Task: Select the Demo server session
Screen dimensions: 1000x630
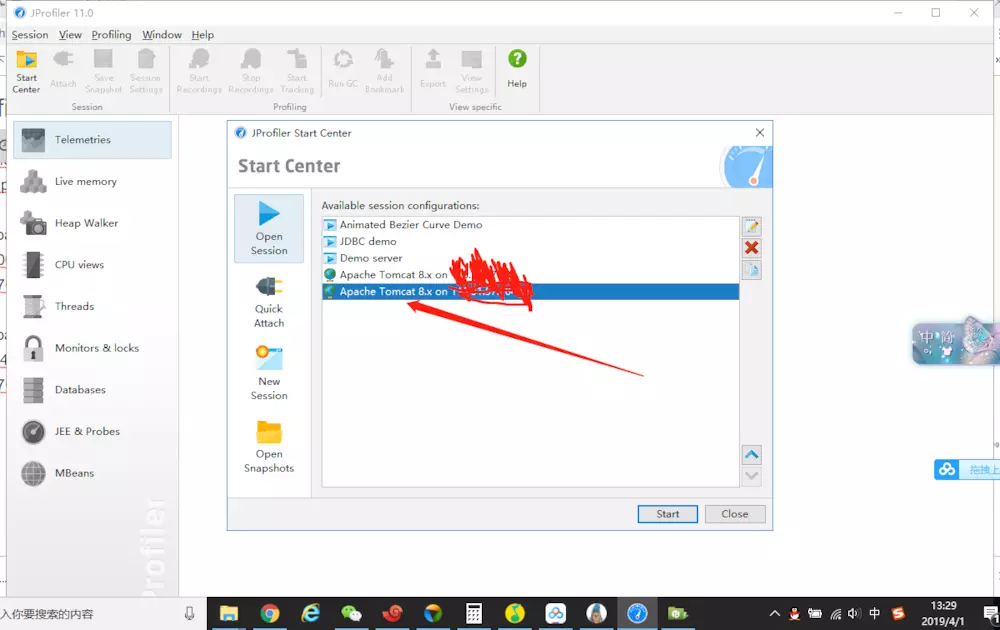Action: point(531,258)
